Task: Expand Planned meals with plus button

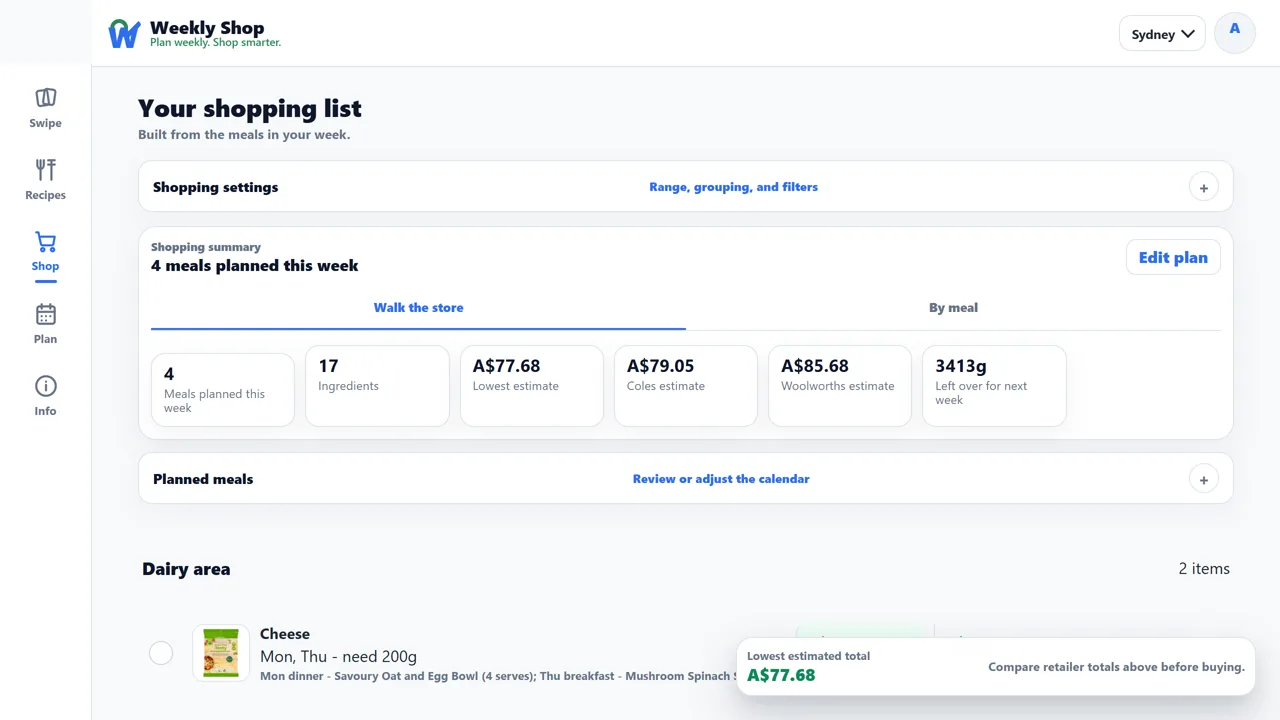Action: point(1204,479)
